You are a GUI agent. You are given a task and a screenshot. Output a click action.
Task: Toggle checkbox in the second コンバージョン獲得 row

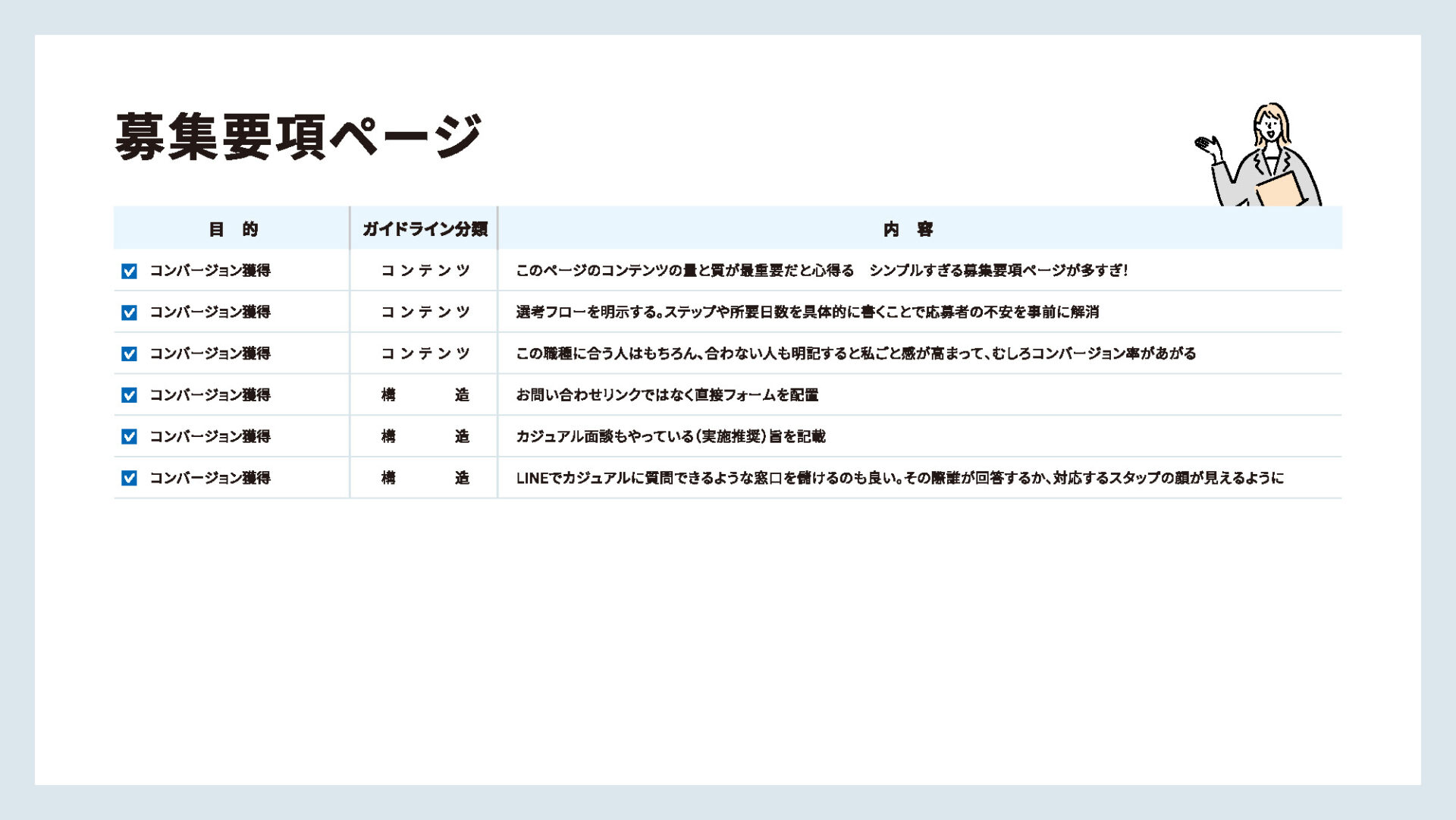pos(129,313)
